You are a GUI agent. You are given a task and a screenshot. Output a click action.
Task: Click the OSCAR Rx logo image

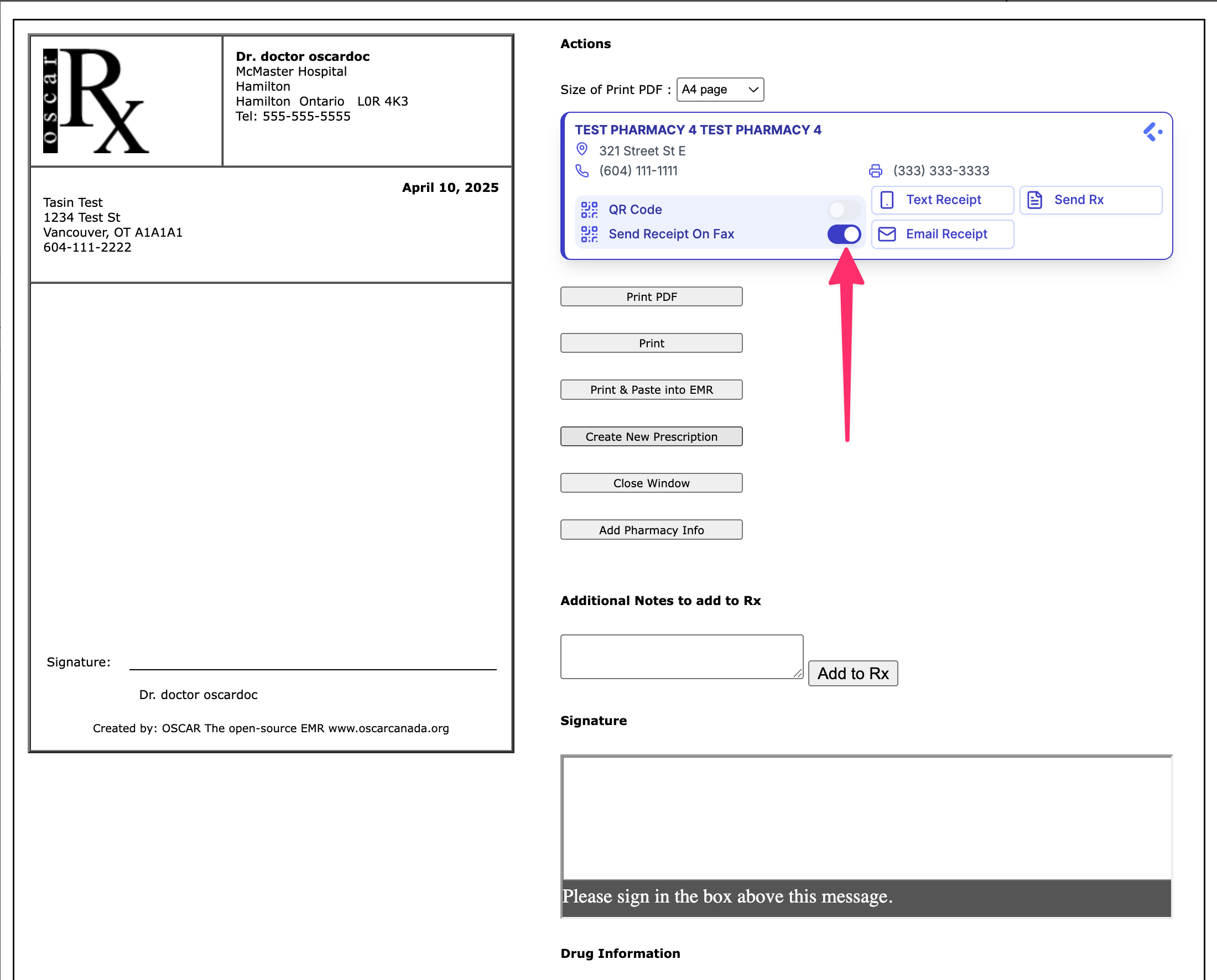point(96,101)
